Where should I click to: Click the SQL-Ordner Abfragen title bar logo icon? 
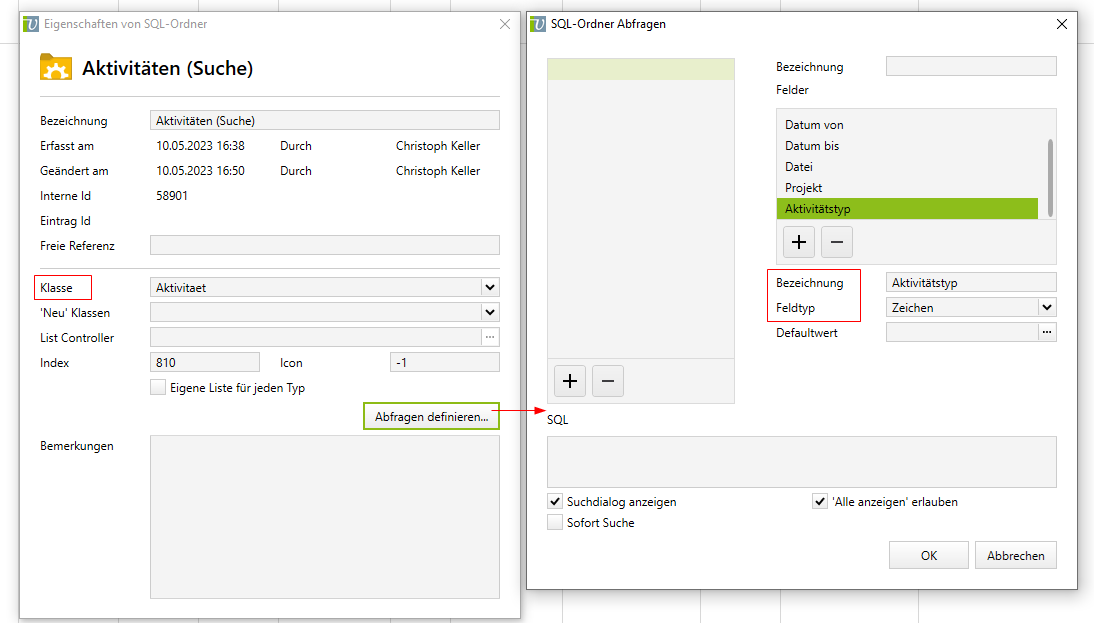click(538, 23)
